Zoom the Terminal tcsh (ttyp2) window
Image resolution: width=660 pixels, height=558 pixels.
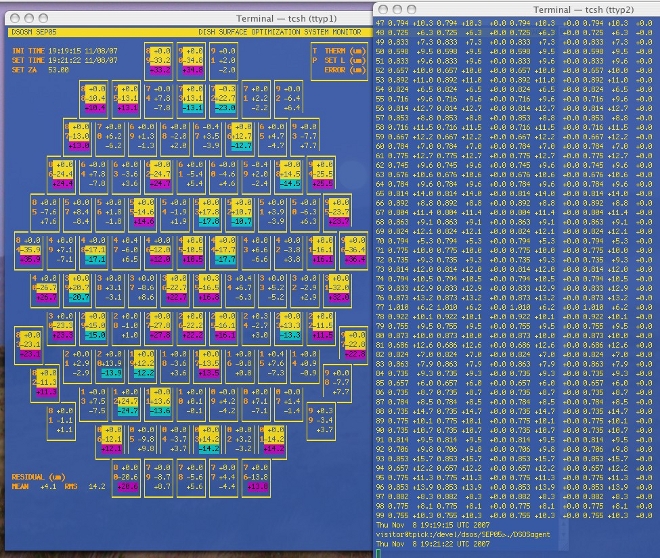[x=412, y=9]
